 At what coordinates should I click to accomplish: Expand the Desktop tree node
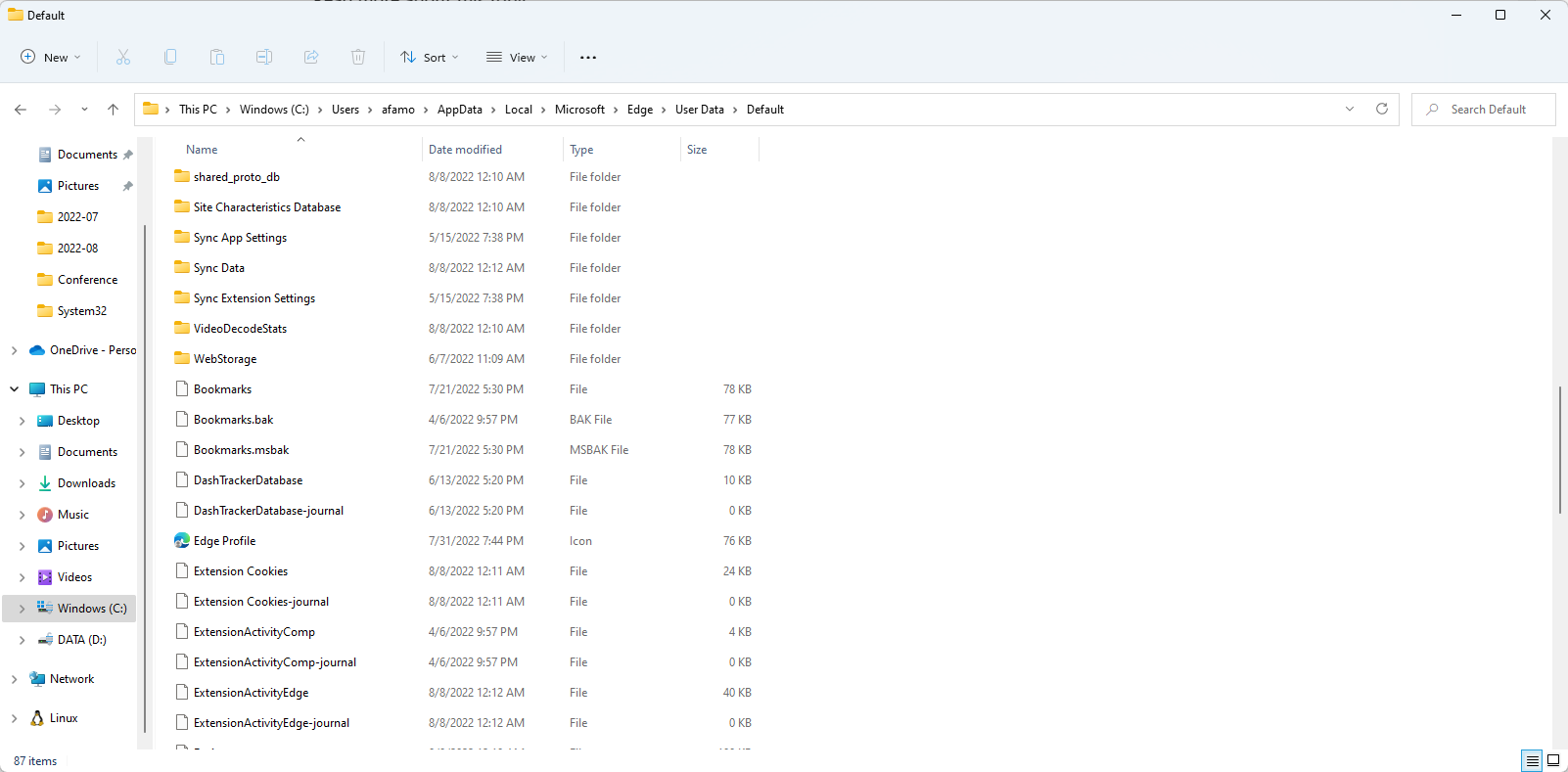pos(22,420)
